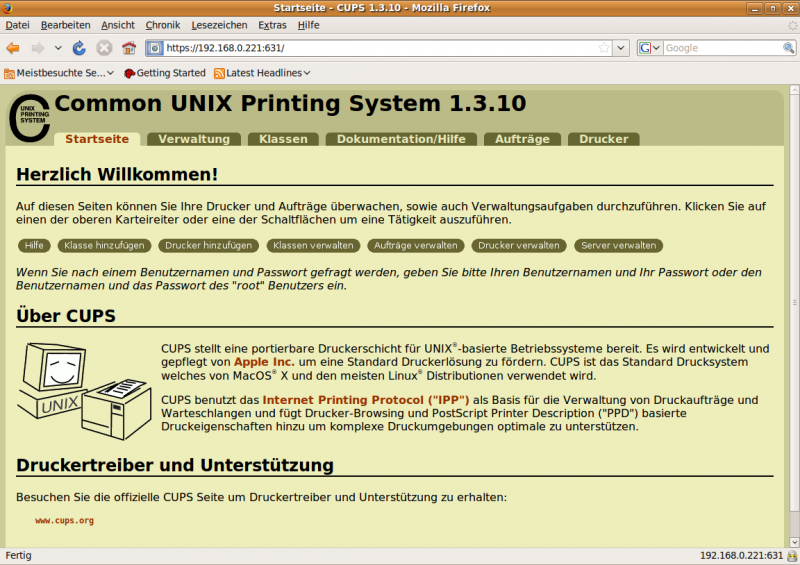Click the Drucker hinzufügen button
This screenshot has width=800, height=565.
pos(209,245)
